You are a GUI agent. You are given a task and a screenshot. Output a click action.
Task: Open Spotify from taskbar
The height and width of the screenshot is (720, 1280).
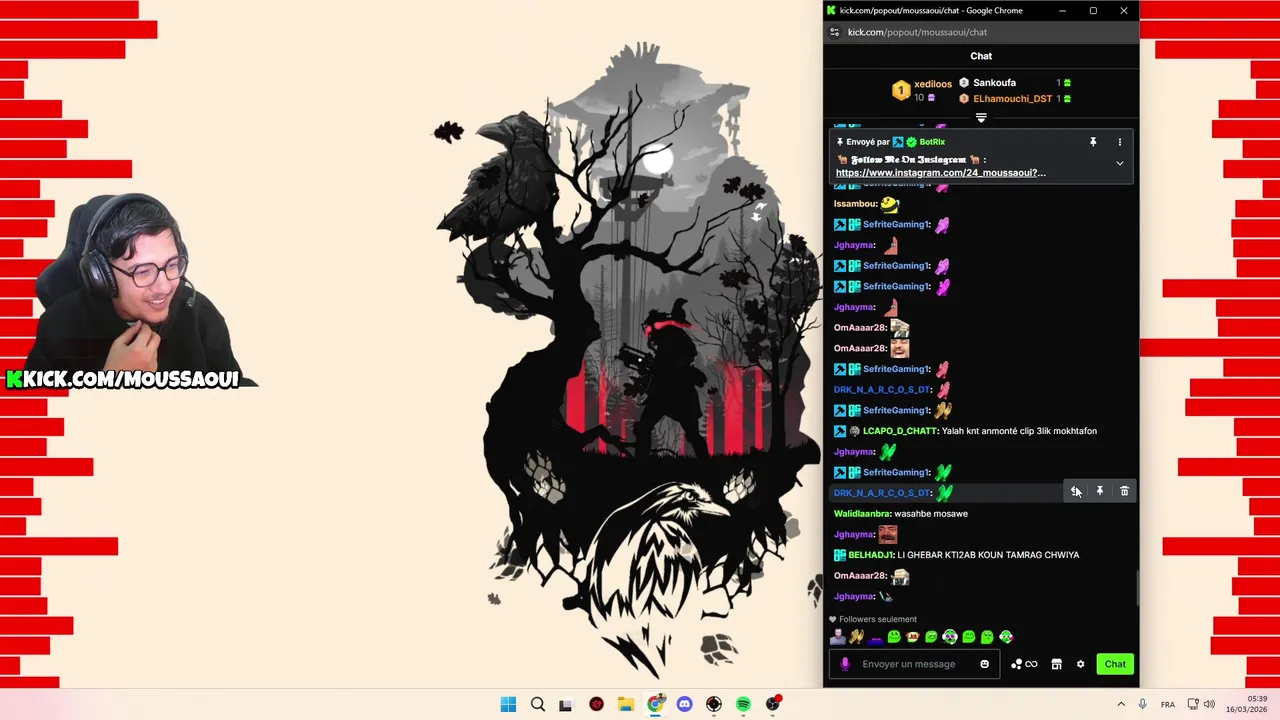743,704
